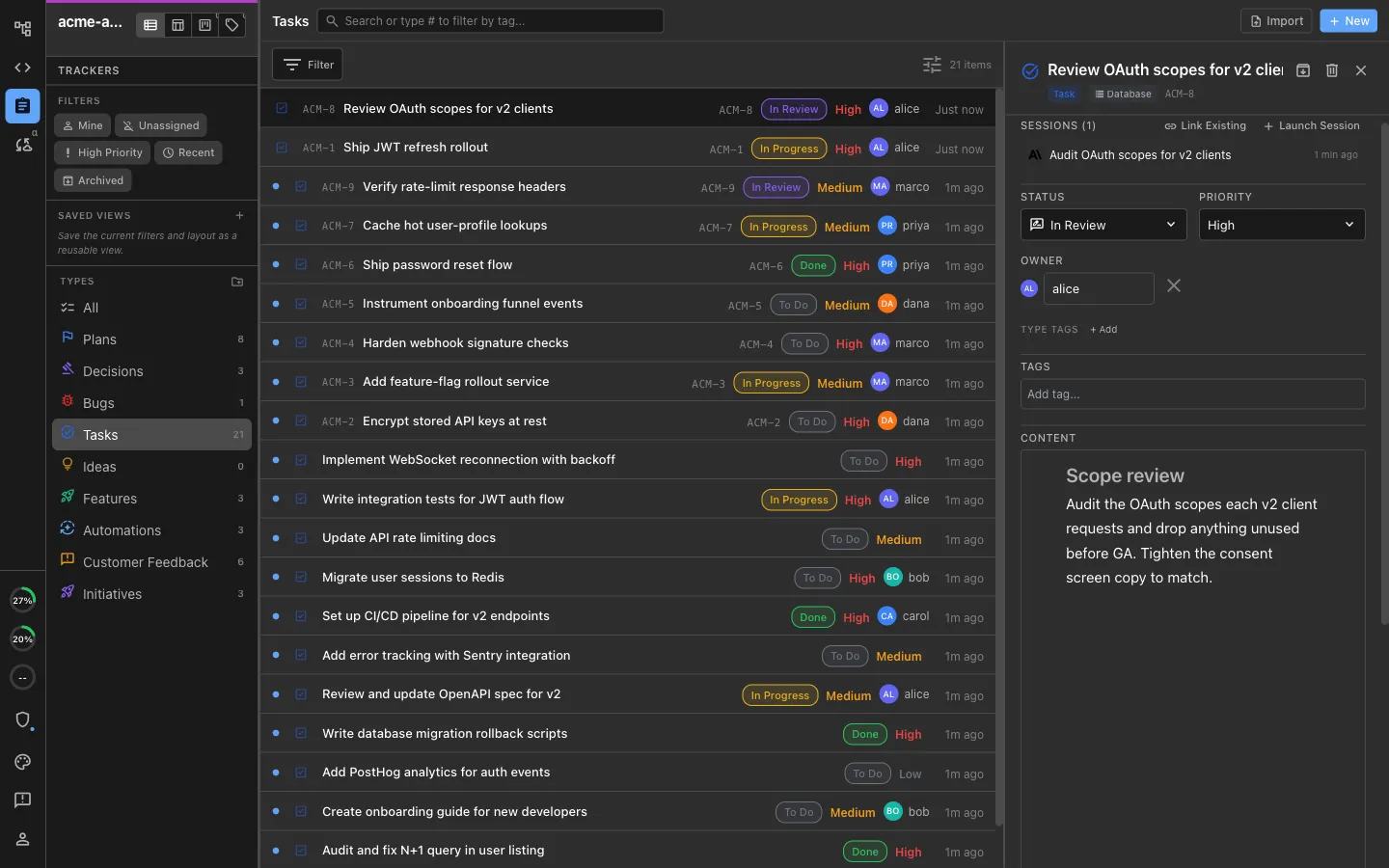
Task: Select Decisions type in sidebar
Action: pos(151,371)
